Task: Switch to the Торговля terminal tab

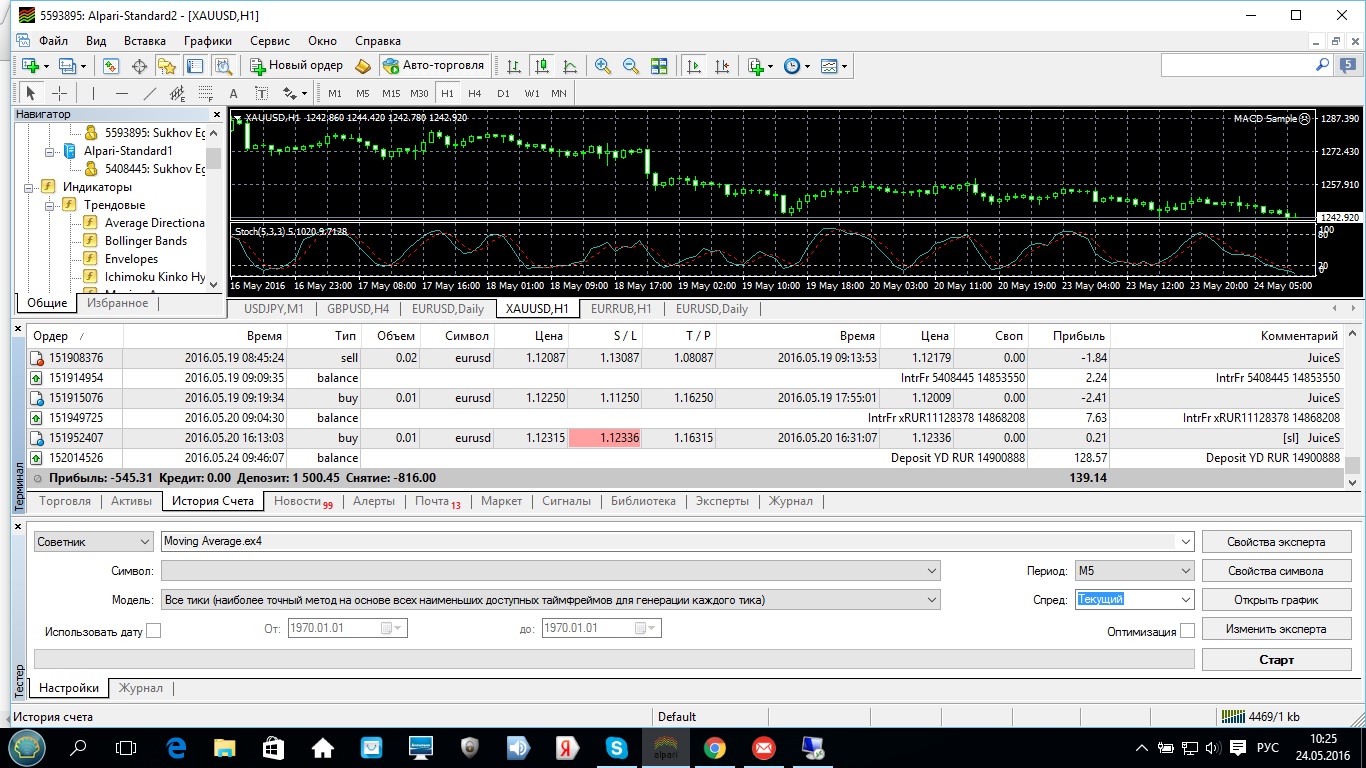Action: [x=65, y=501]
